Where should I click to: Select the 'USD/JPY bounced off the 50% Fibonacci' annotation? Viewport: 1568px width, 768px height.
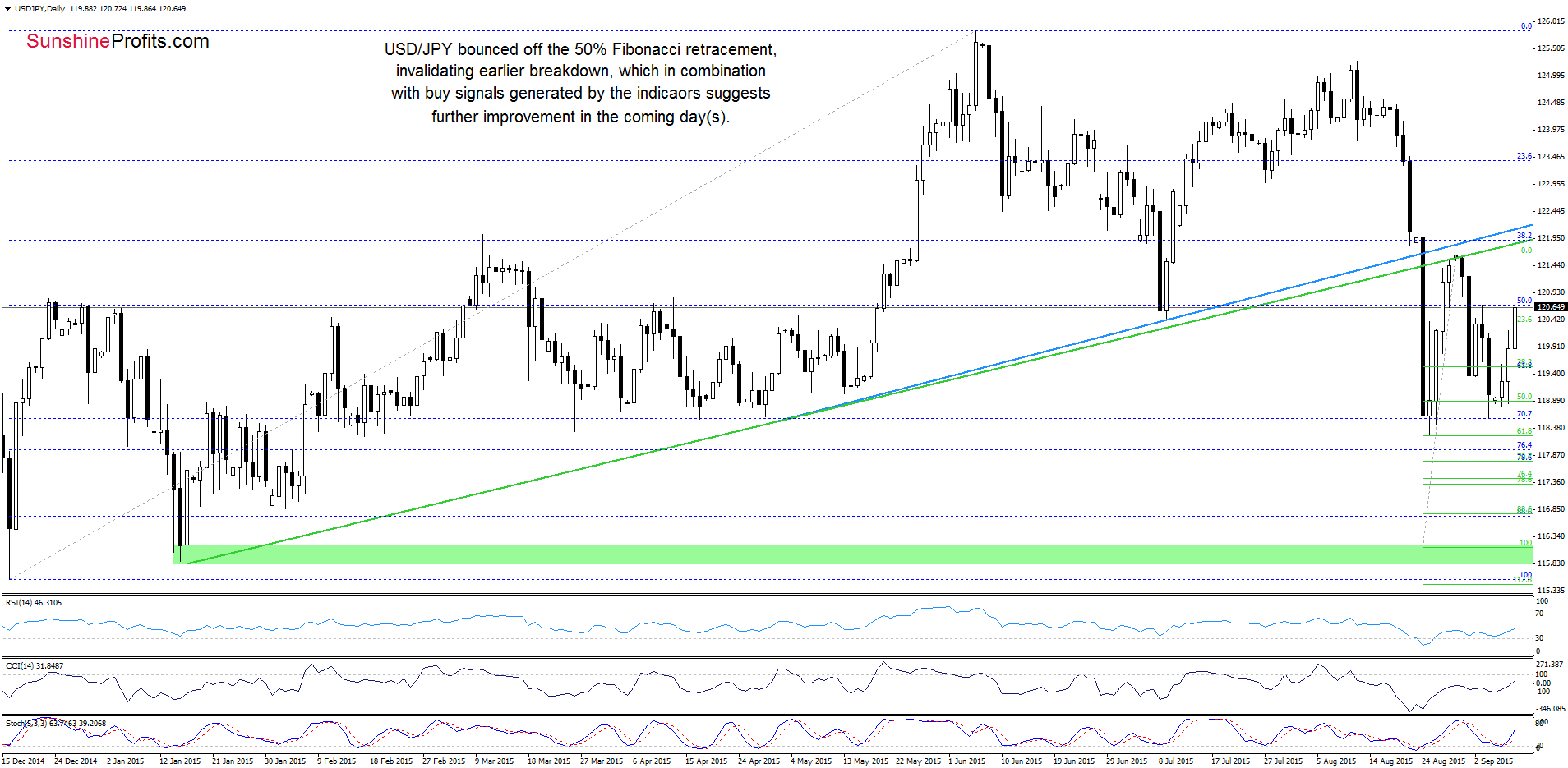580,83
